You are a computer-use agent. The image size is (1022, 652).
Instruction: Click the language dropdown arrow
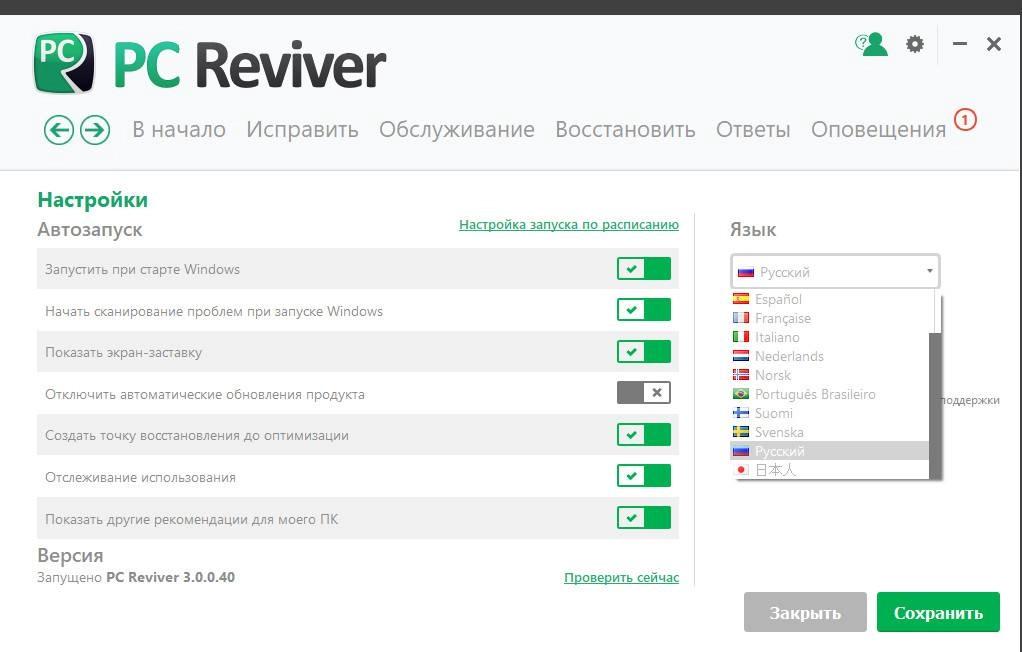pos(929,271)
